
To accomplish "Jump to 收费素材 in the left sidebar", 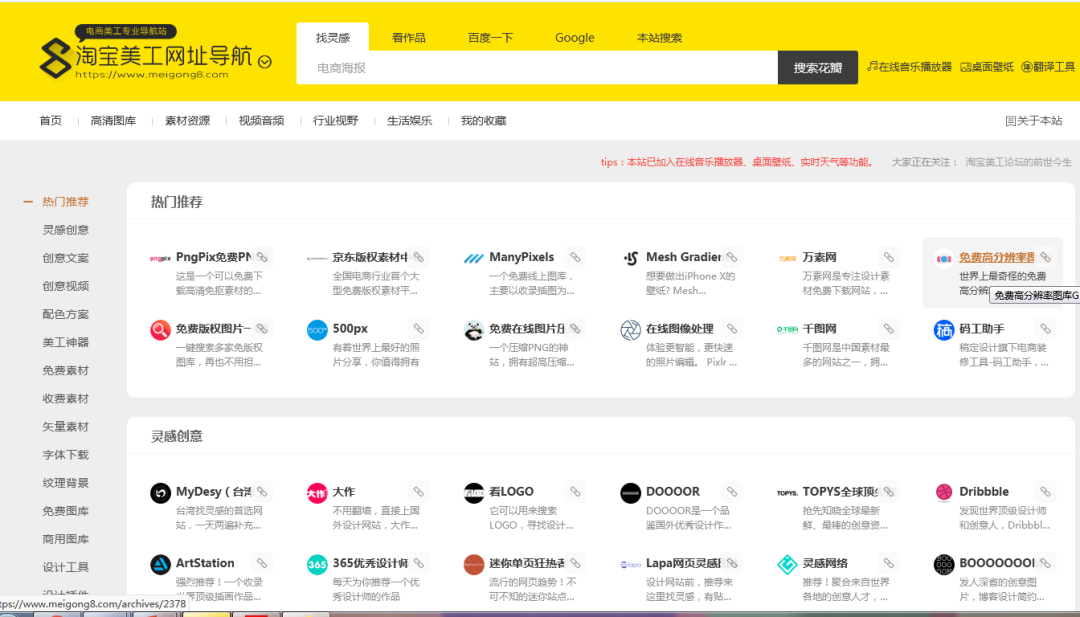I will 65,399.
